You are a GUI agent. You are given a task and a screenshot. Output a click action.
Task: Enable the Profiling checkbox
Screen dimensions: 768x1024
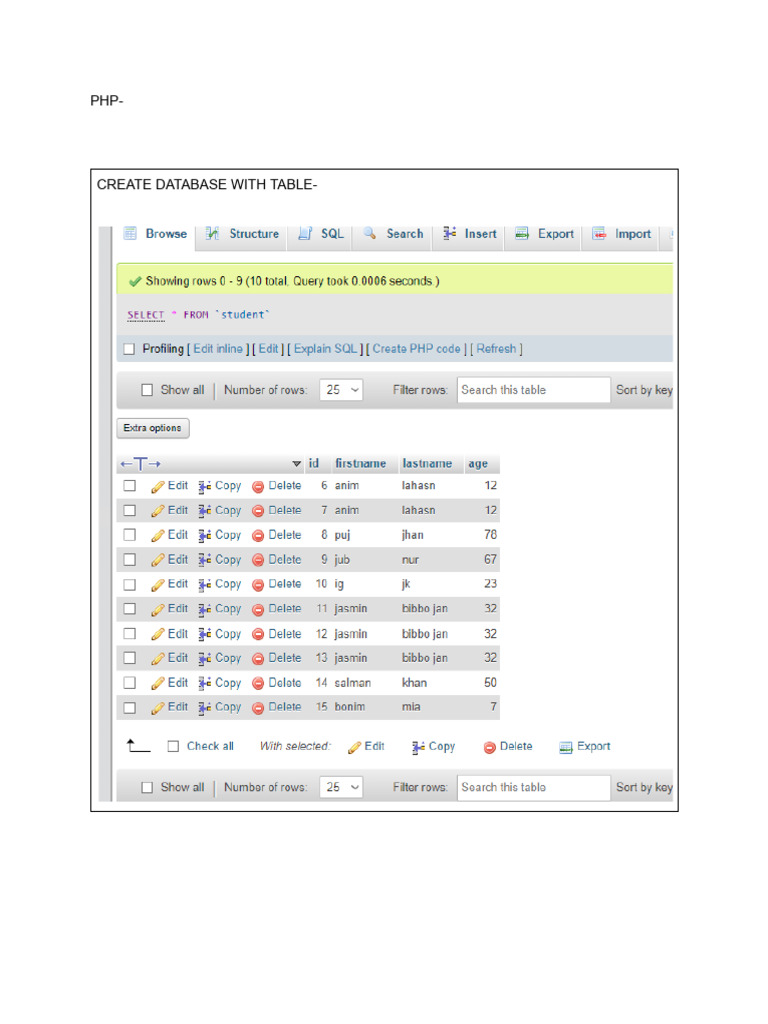pyautogui.click(x=128, y=349)
